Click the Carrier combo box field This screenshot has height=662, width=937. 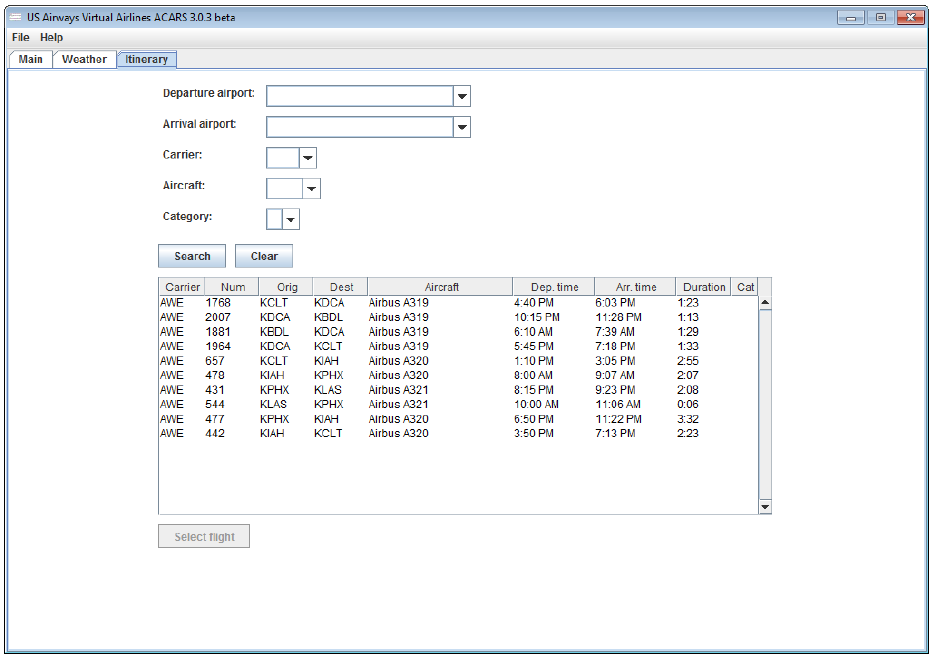pyautogui.click(x=283, y=158)
